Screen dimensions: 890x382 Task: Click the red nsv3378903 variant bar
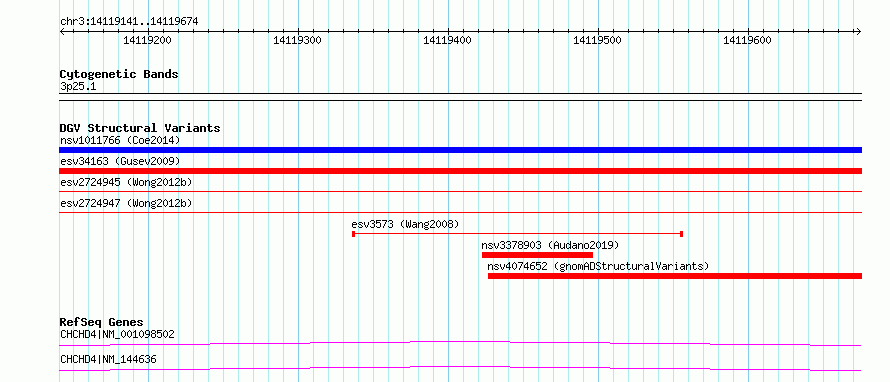tap(537, 255)
